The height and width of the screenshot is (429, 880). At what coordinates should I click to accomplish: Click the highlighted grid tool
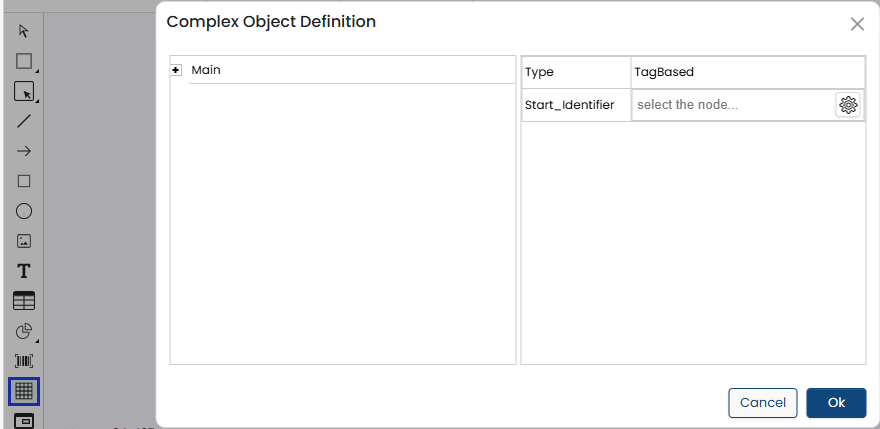(x=24, y=391)
